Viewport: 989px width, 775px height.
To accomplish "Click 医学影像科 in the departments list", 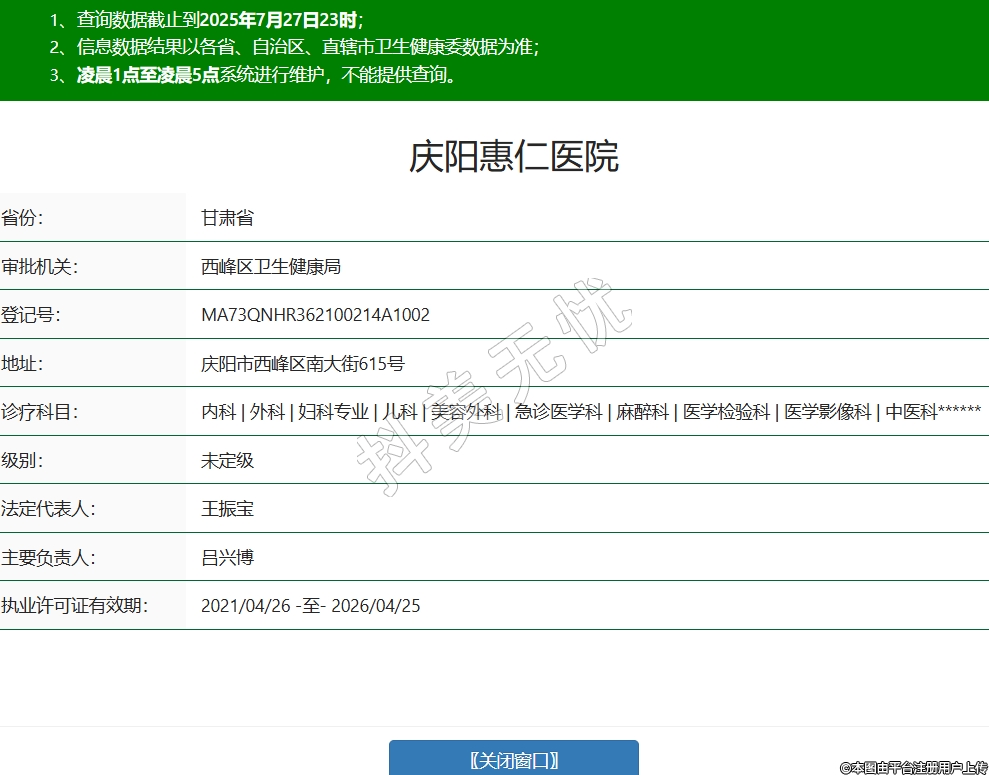I will click(827, 412).
